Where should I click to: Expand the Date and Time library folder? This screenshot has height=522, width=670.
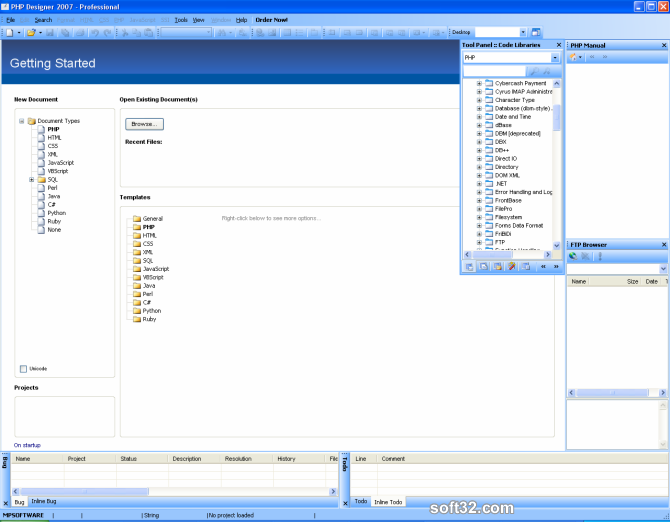479,117
